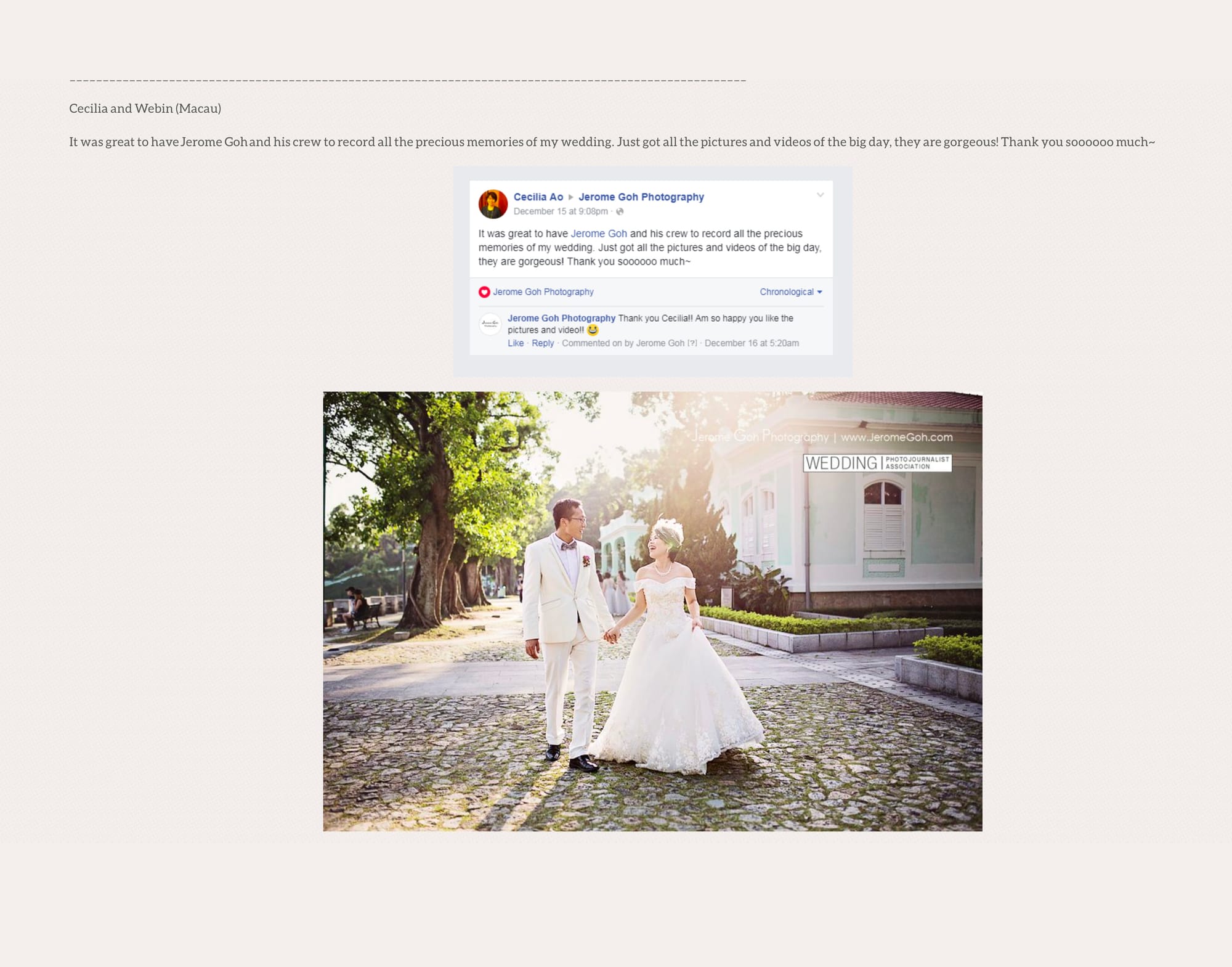1232x967 pixels.
Task: Click the December 15 at 9:08pm timestamp
Action: pos(560,211)
